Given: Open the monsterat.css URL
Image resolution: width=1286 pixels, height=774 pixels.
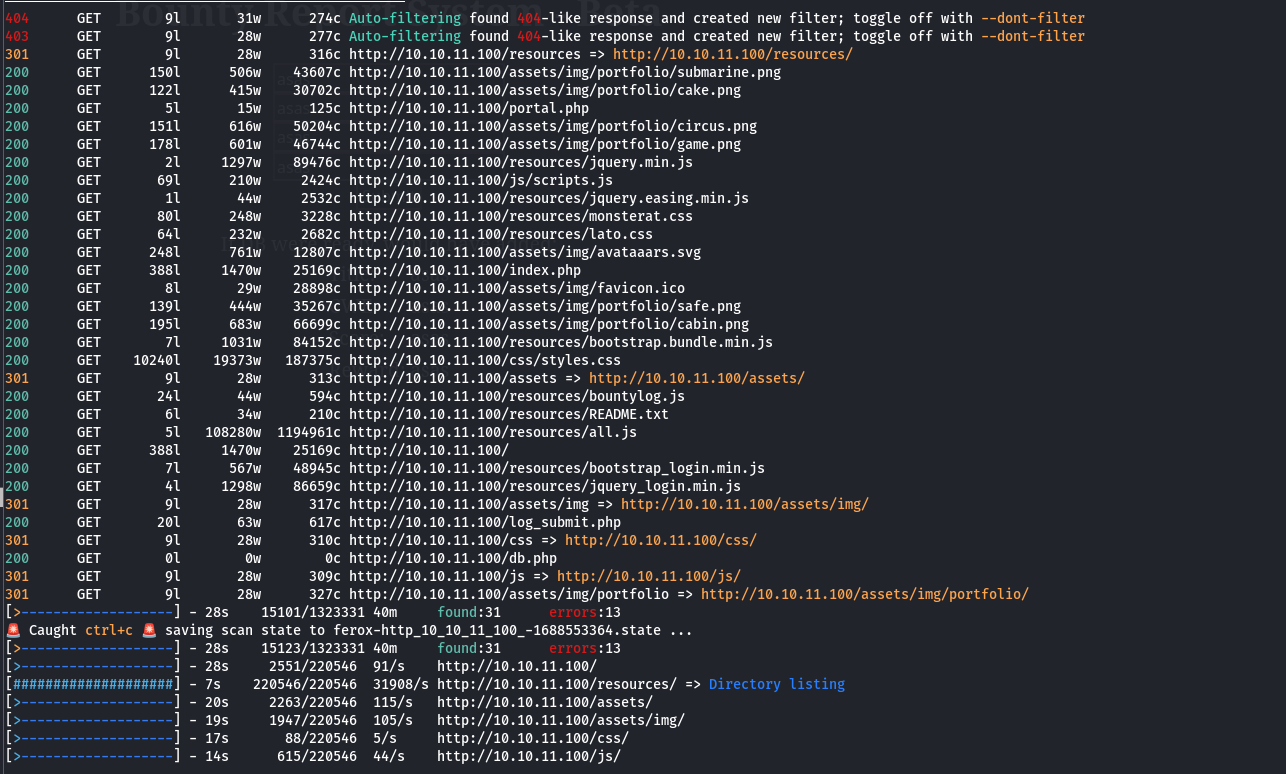Looking at the screenshot, I should [521, 216].
